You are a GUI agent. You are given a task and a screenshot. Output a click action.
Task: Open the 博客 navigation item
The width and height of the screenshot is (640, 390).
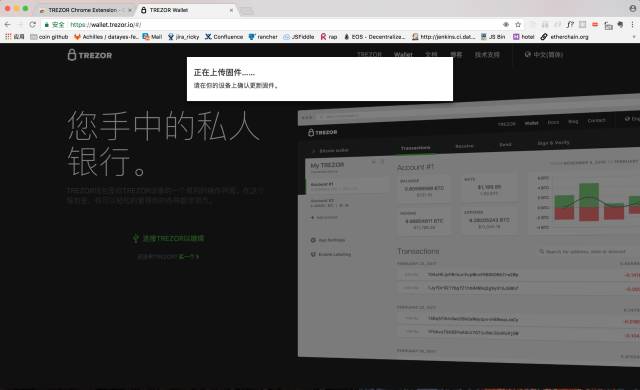(456, 54)
